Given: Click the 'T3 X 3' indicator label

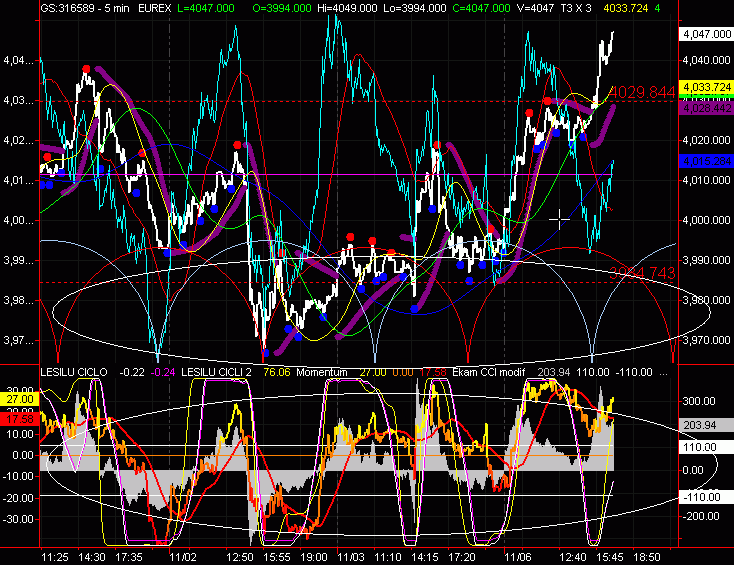Looking at the screenshot, I should 576,8.
